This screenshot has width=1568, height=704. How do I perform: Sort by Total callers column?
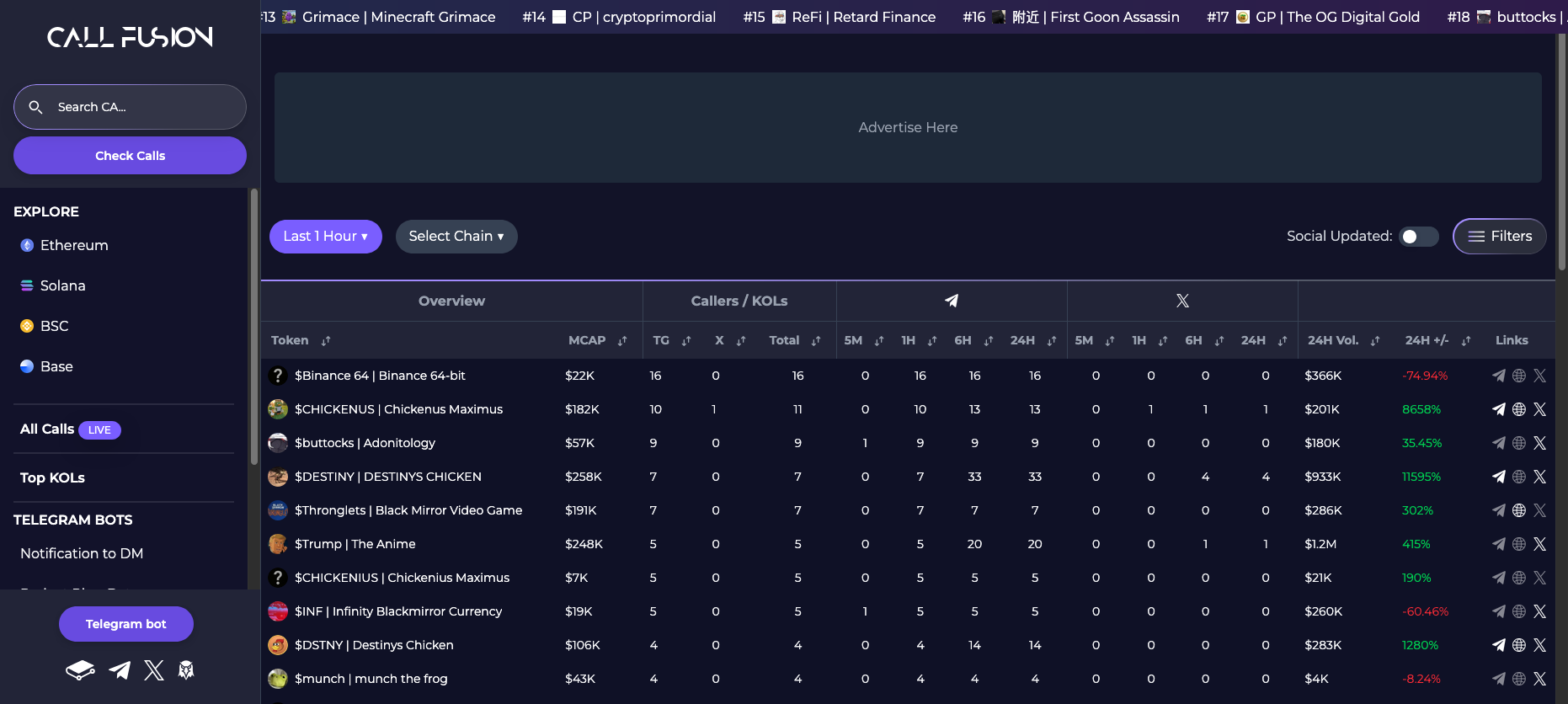[816, 341]
